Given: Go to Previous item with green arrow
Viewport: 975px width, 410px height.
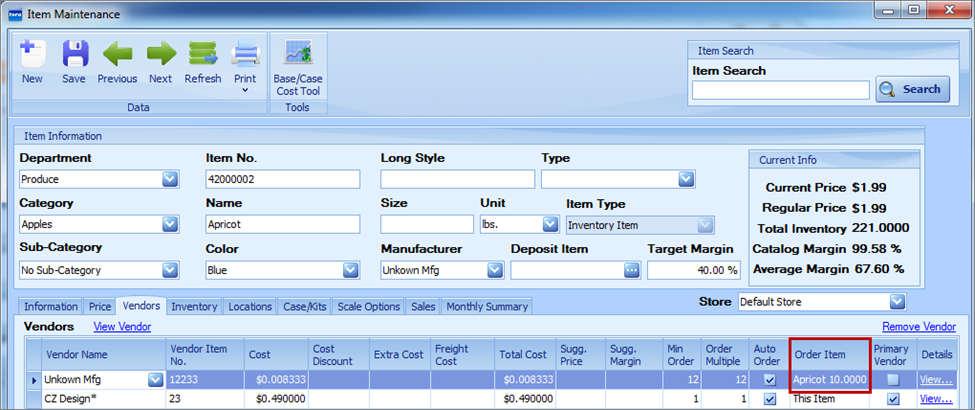Looking at the screenshot, I should click(117, 55).
